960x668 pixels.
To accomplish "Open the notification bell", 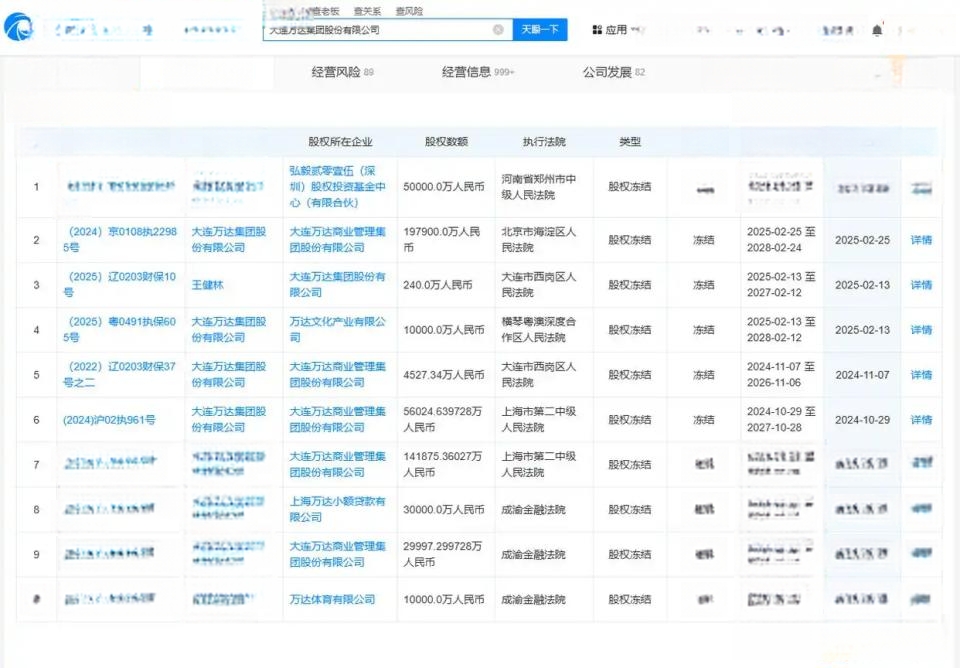I will (877, 30).
